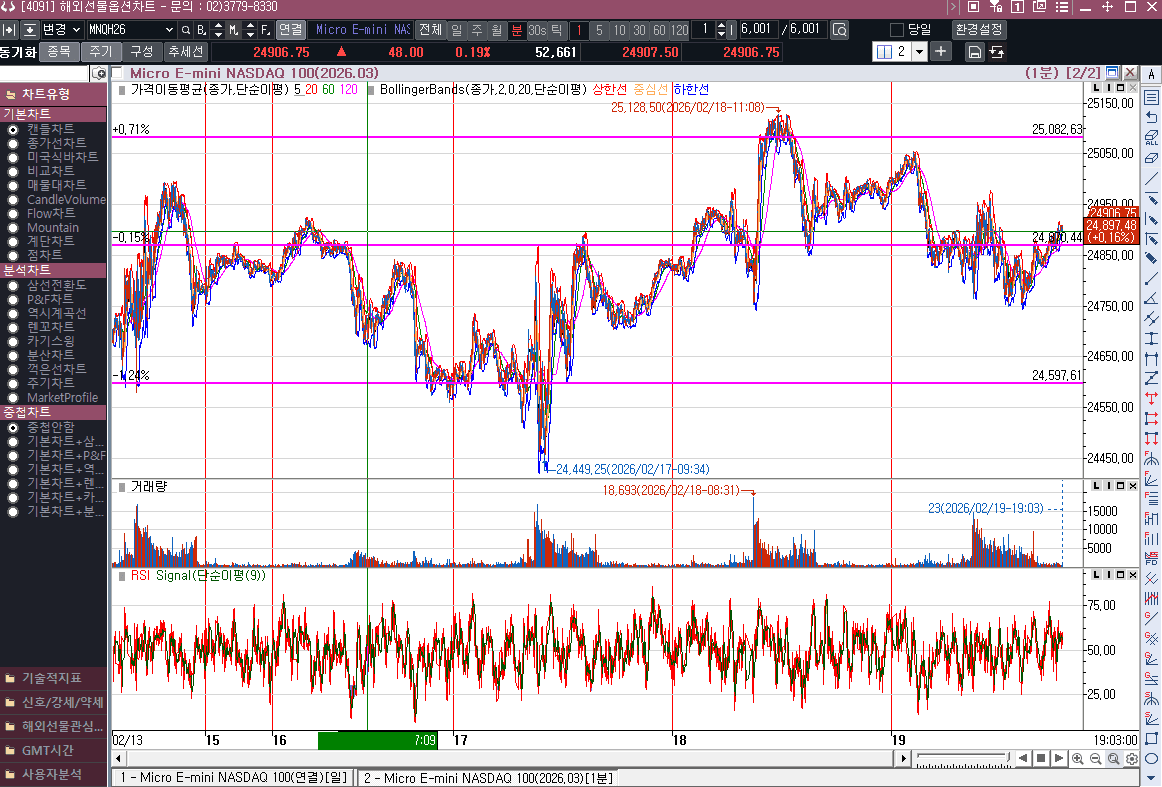The image size is (1162, 787).
Task: Select the CandleVolume chart radio button
Action: click(x=13, y=200)
